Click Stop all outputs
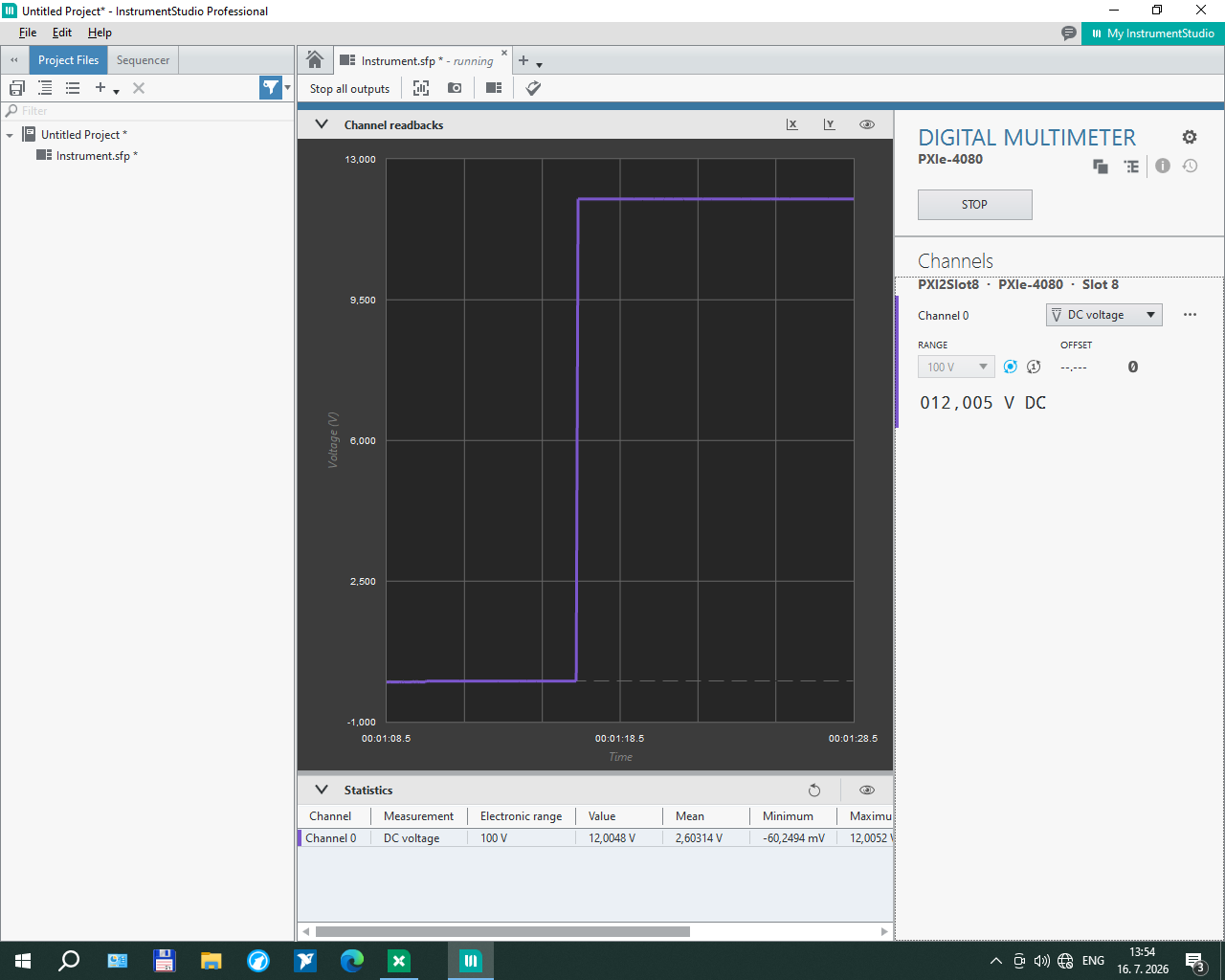The image size is (1225, 980). (x=349, y=88)
